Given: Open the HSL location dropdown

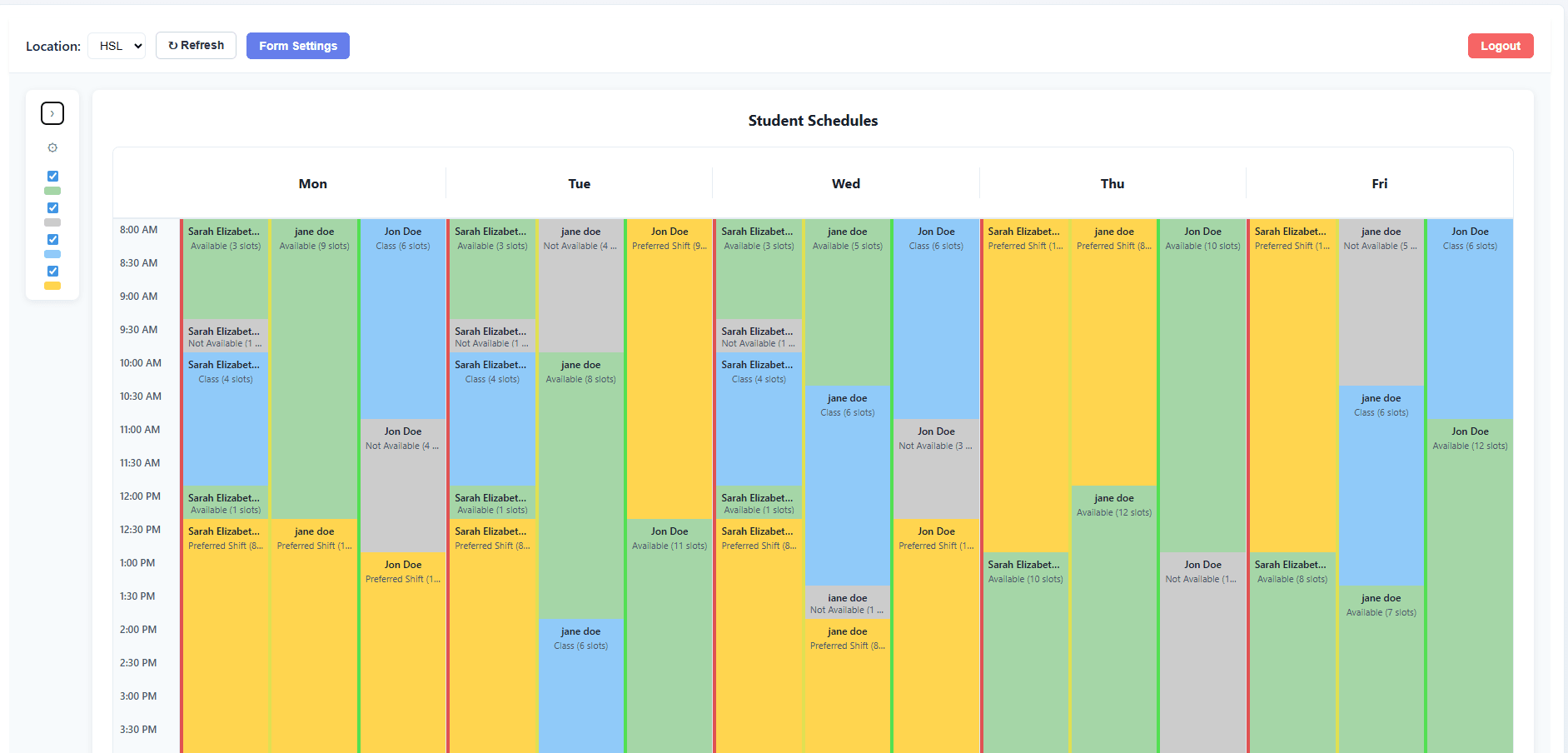Looking at the screenshot, I should click(x=117, y=46).
